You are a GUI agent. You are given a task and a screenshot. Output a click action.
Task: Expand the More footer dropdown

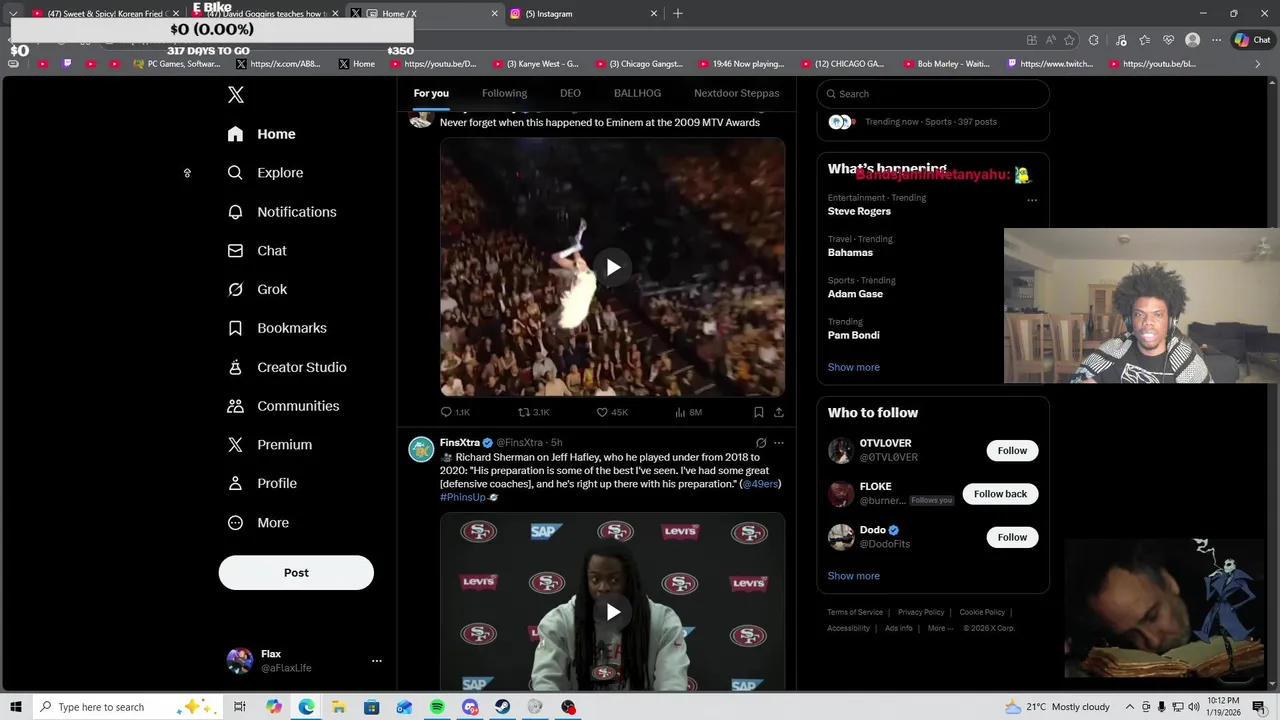(940, 628)
